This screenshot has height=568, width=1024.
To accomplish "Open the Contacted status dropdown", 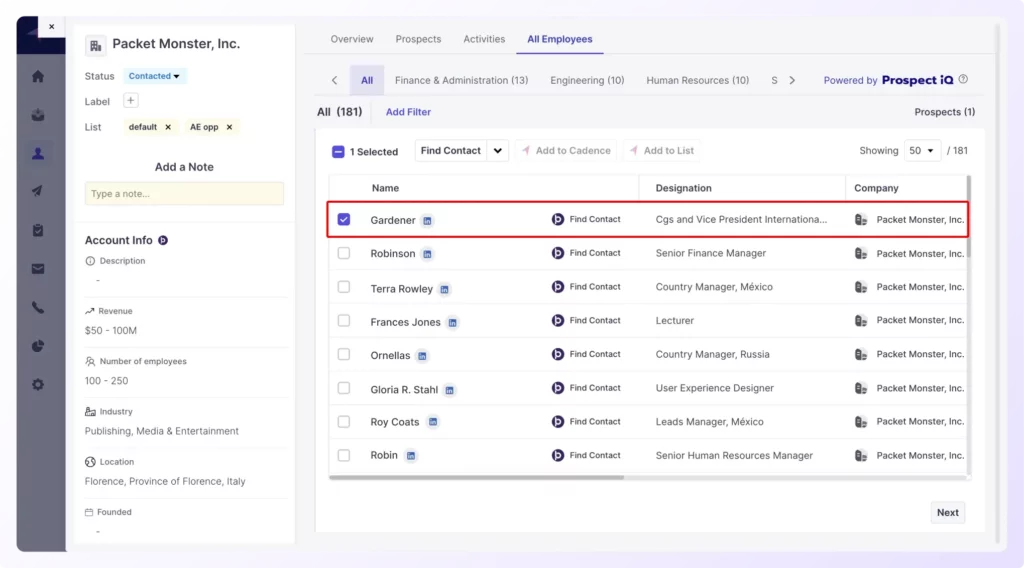I will 154,76.
